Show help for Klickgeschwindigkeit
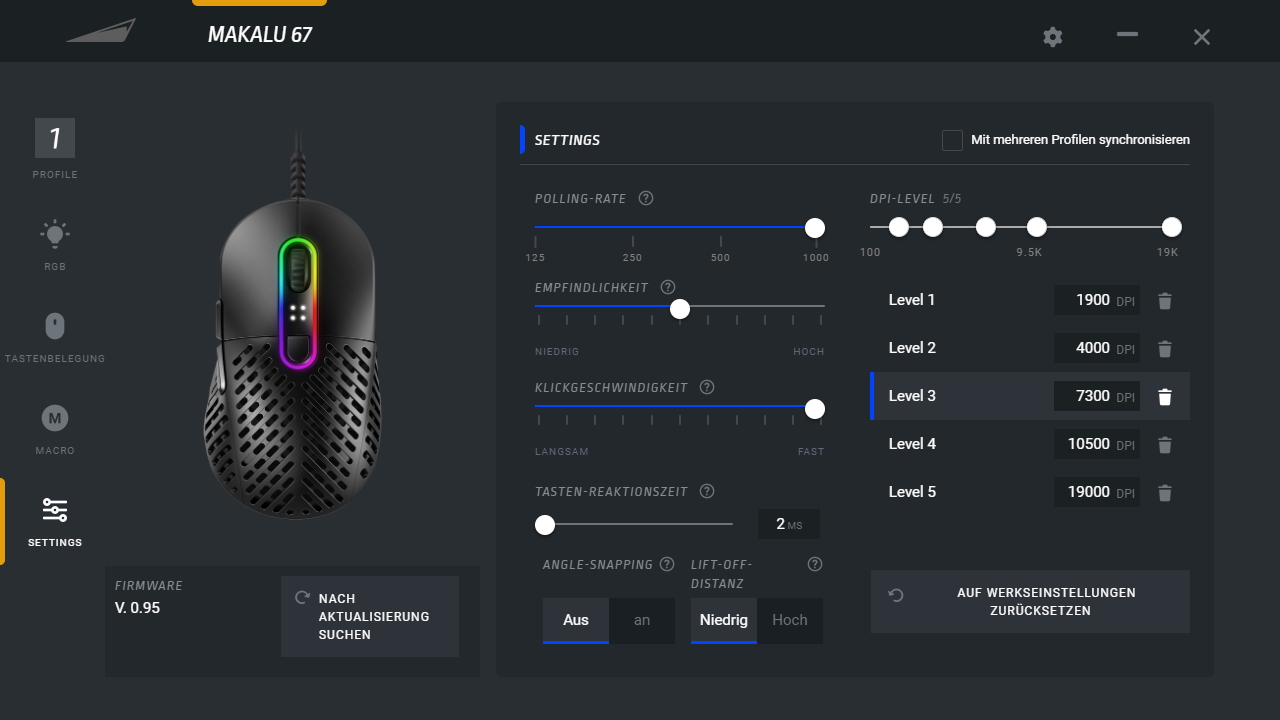 pos(707,387)
